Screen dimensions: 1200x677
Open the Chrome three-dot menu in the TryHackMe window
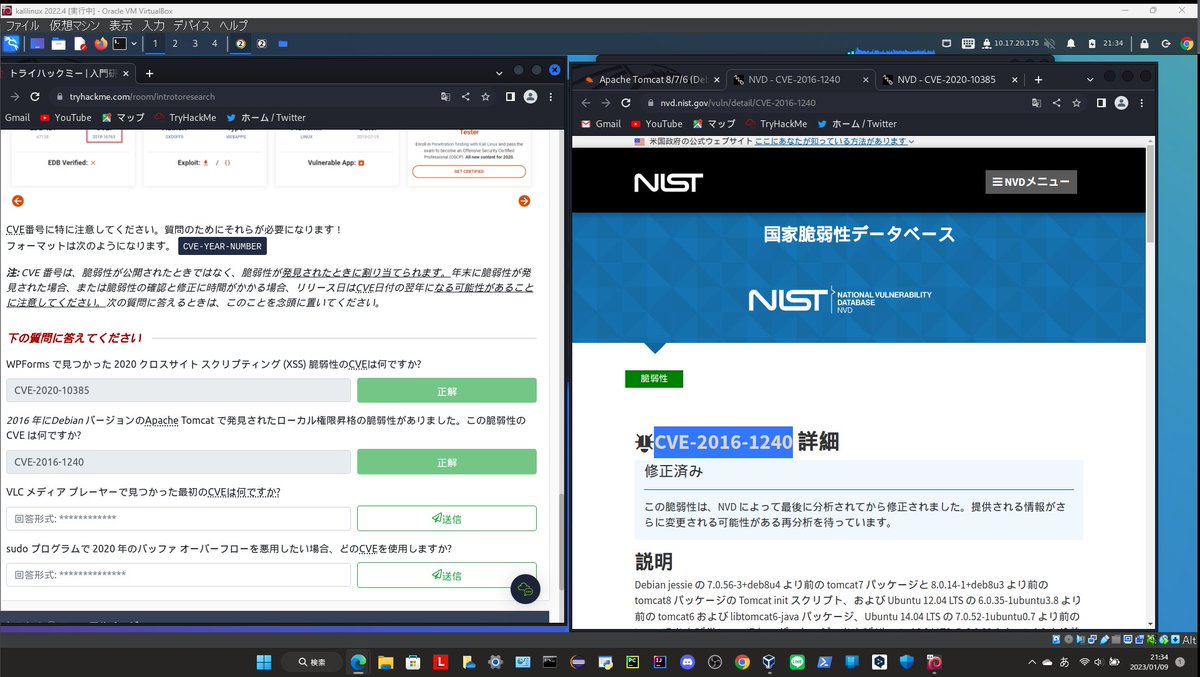point(550,97)
